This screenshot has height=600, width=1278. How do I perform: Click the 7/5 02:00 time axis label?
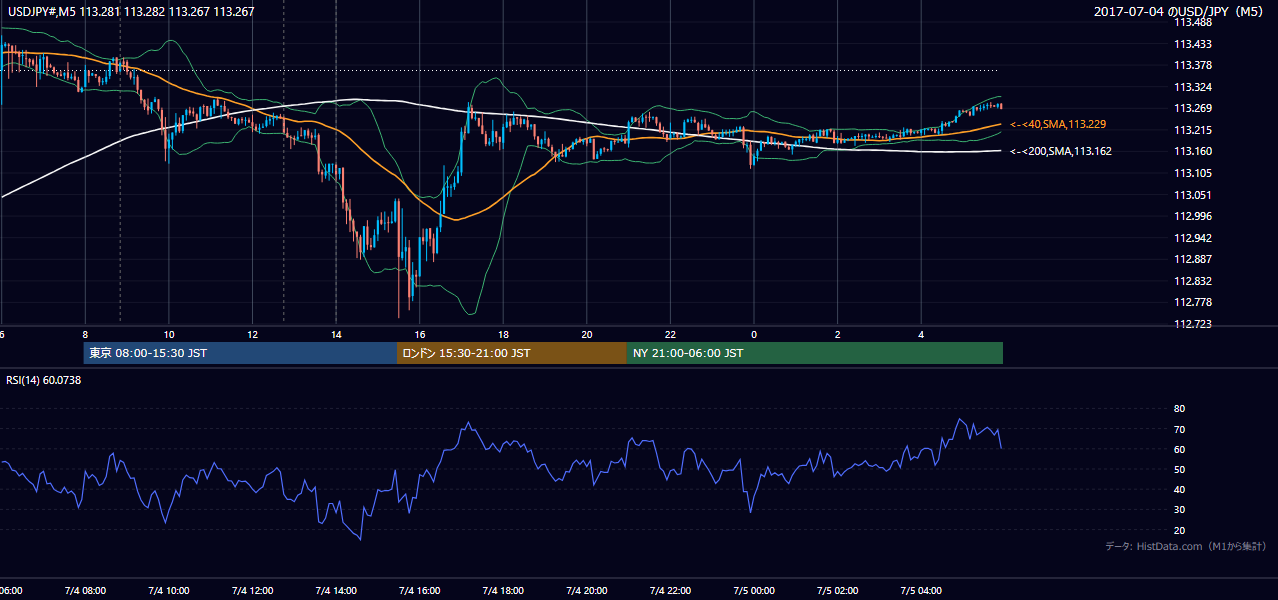click(838, 590)
